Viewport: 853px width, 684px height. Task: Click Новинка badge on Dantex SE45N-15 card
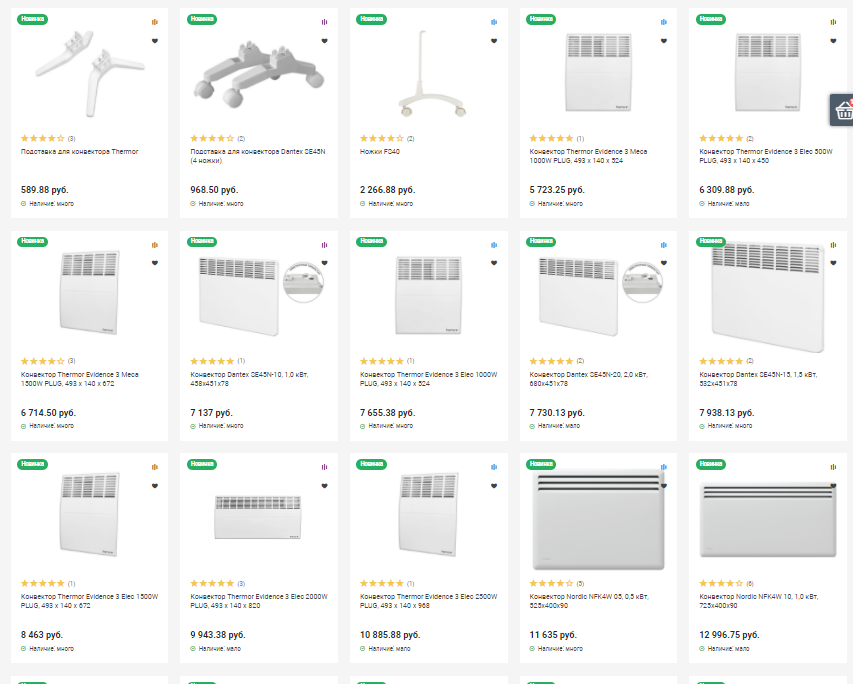pyautogui.click(x=711, y=241)
